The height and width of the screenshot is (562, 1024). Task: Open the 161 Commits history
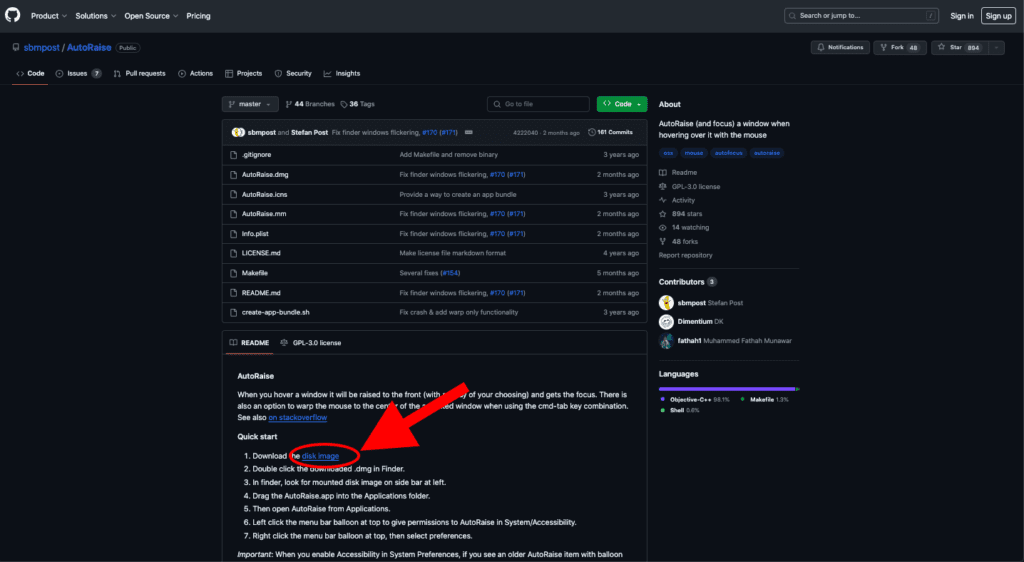coord(611,133)
